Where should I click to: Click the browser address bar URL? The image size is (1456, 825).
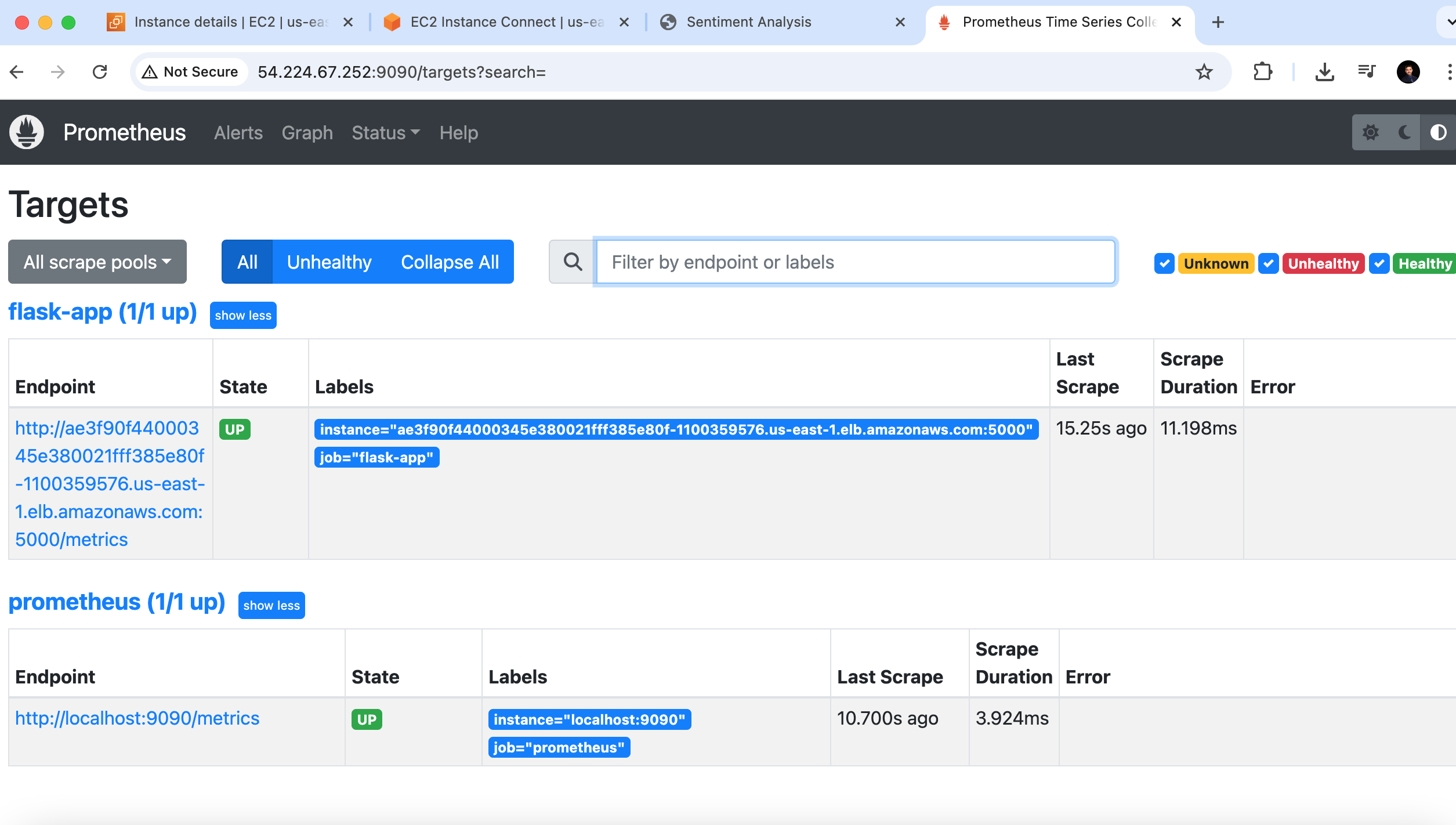pyautogui.click(x=402, y=72)
